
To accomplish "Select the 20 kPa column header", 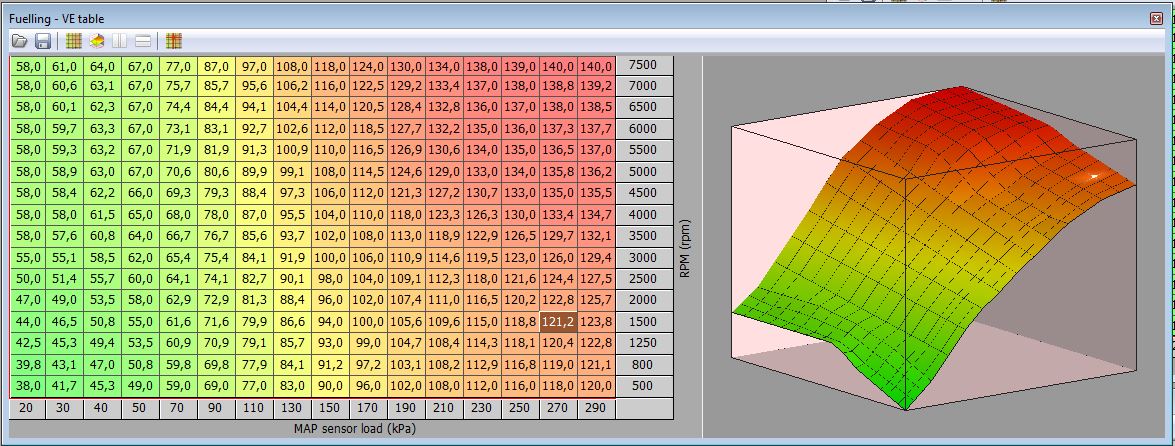I will tap(25, 408).
